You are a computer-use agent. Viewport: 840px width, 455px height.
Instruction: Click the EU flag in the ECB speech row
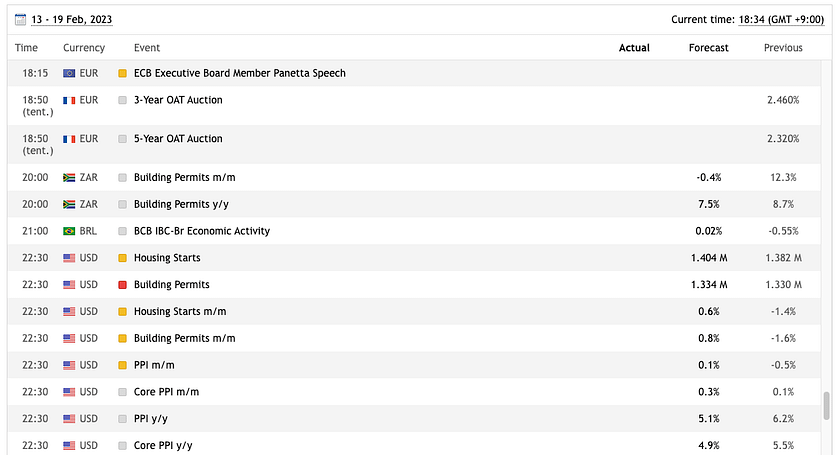pyautogui.click(x=69, y=73)
